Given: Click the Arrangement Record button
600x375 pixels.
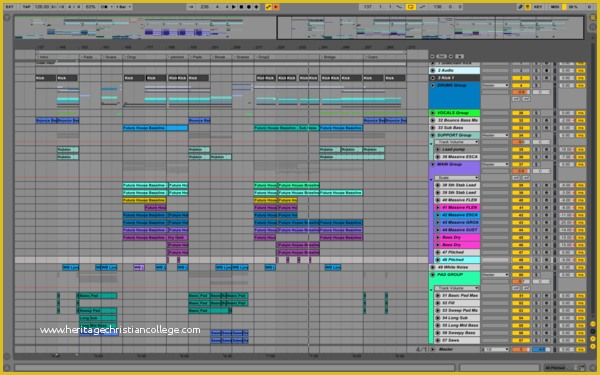Looking at the screenshot, I should click(x=249, y=7).
